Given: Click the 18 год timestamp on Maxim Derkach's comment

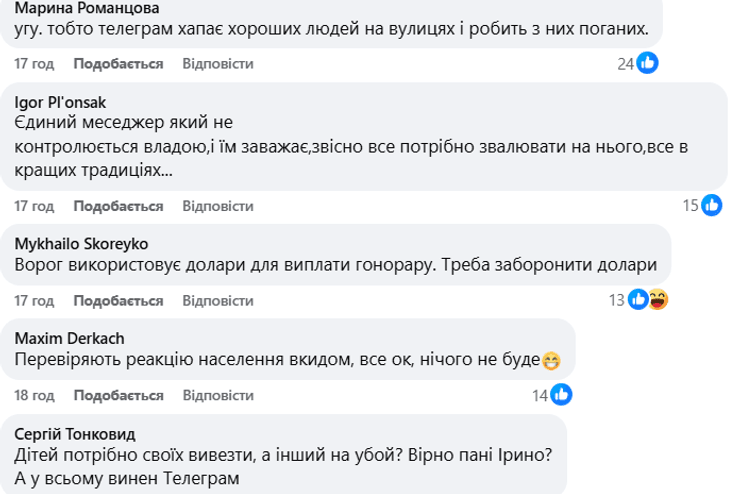Looking at the screenshot, I should (34, 395).
